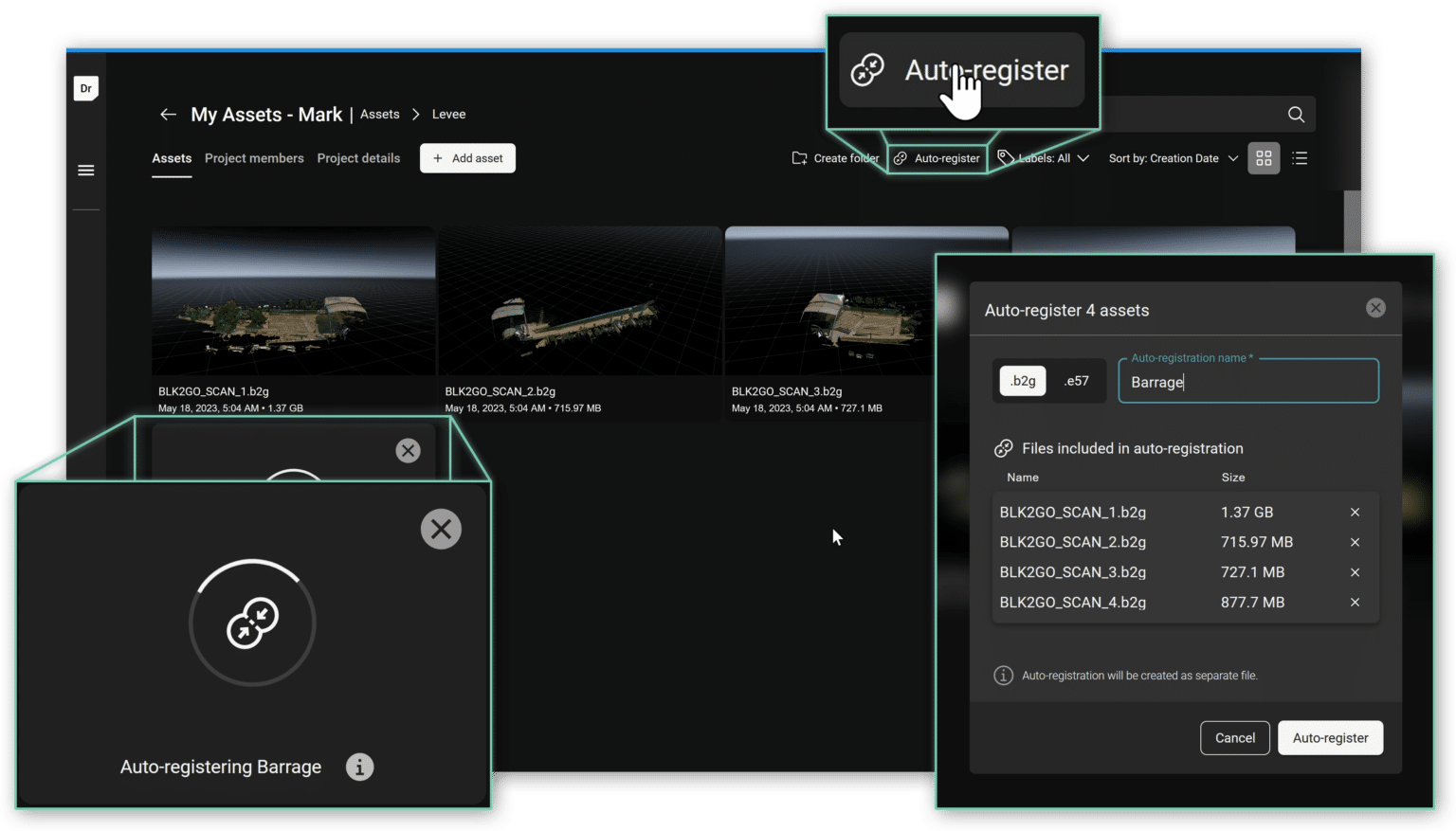
Task: Enable grid view display mode
Action: (1264, 158)
